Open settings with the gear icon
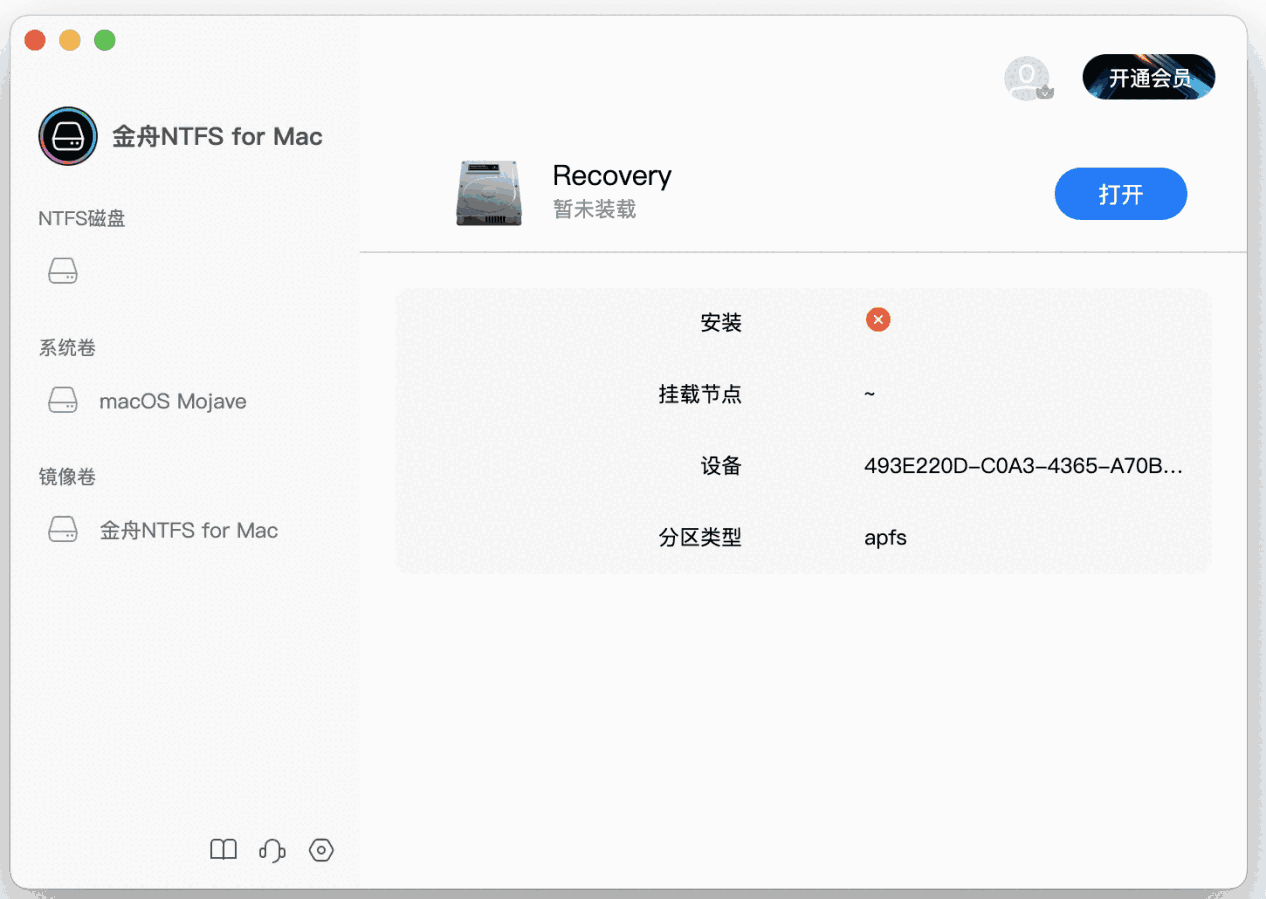The height and width of the screenshot is (899, 1266). coord(321,849)
